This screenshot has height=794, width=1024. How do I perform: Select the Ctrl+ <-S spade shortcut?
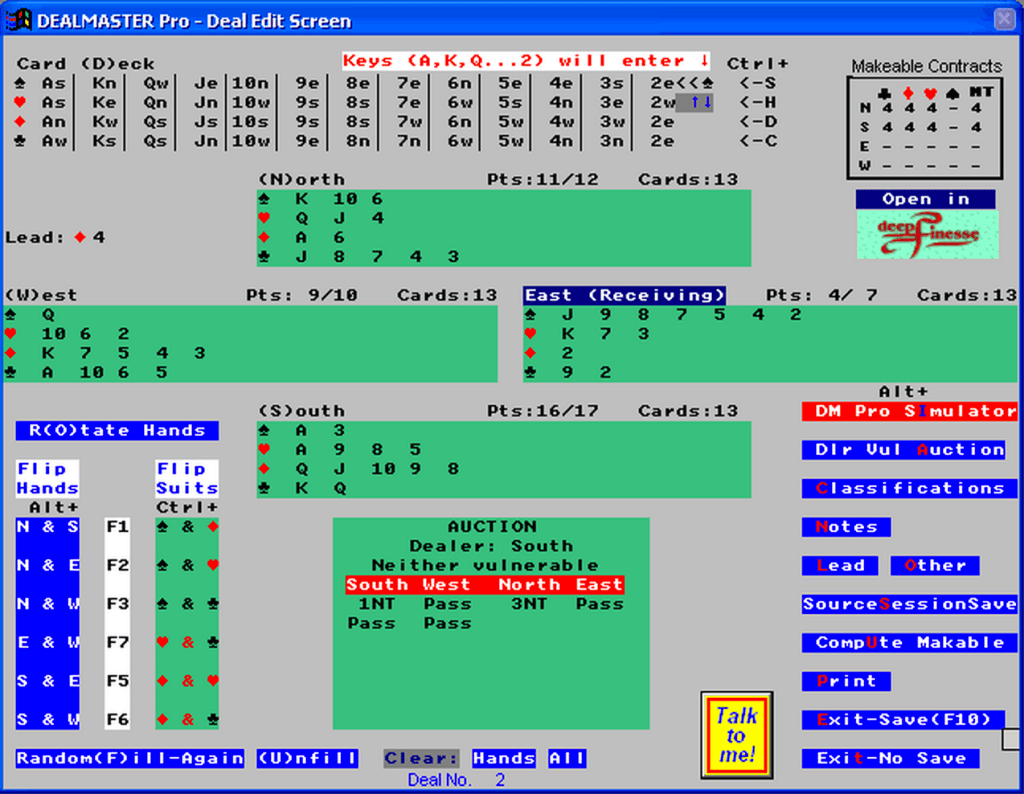(x=758, y=84)
